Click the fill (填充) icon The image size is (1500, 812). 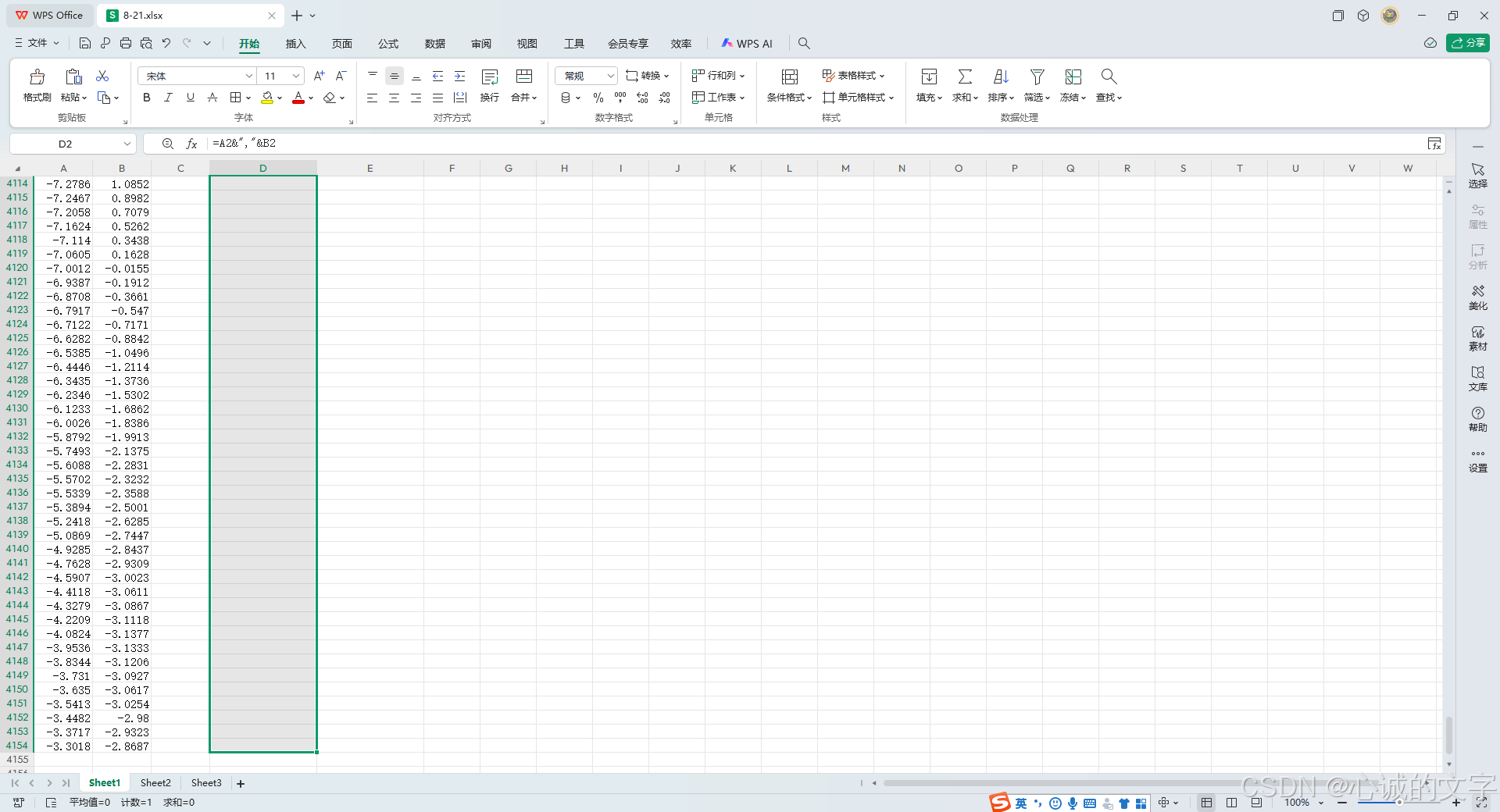pyautogui.click(x=928, y=86)
